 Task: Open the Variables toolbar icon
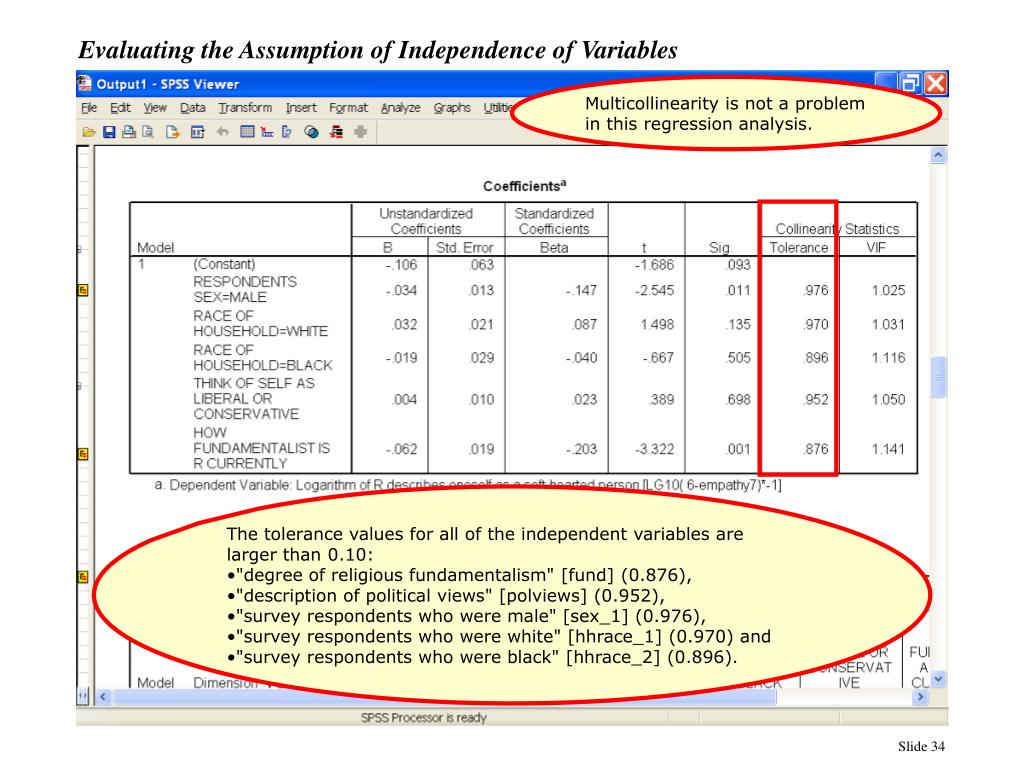click(287, 132)
